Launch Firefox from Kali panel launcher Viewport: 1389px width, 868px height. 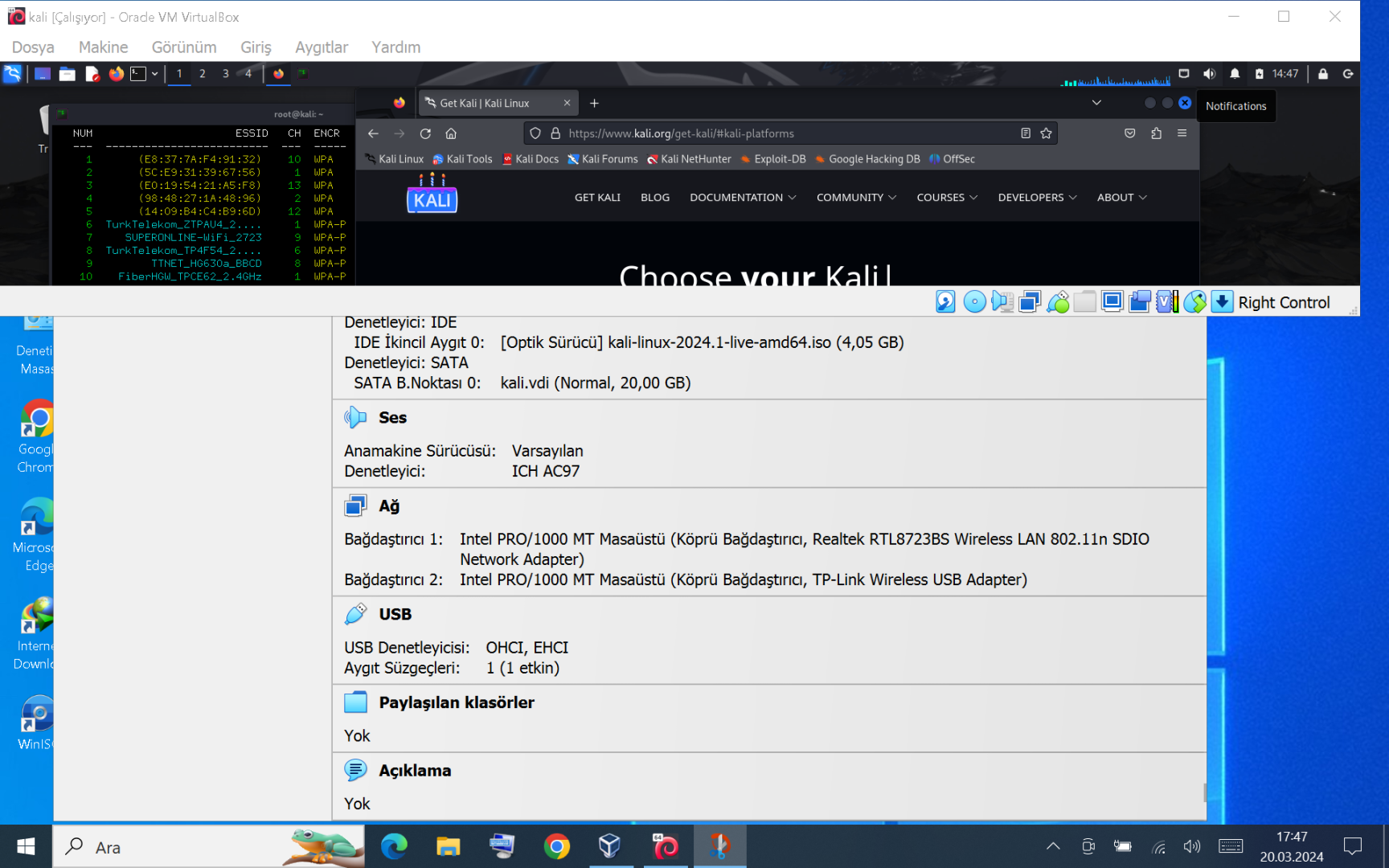point(117,74)
